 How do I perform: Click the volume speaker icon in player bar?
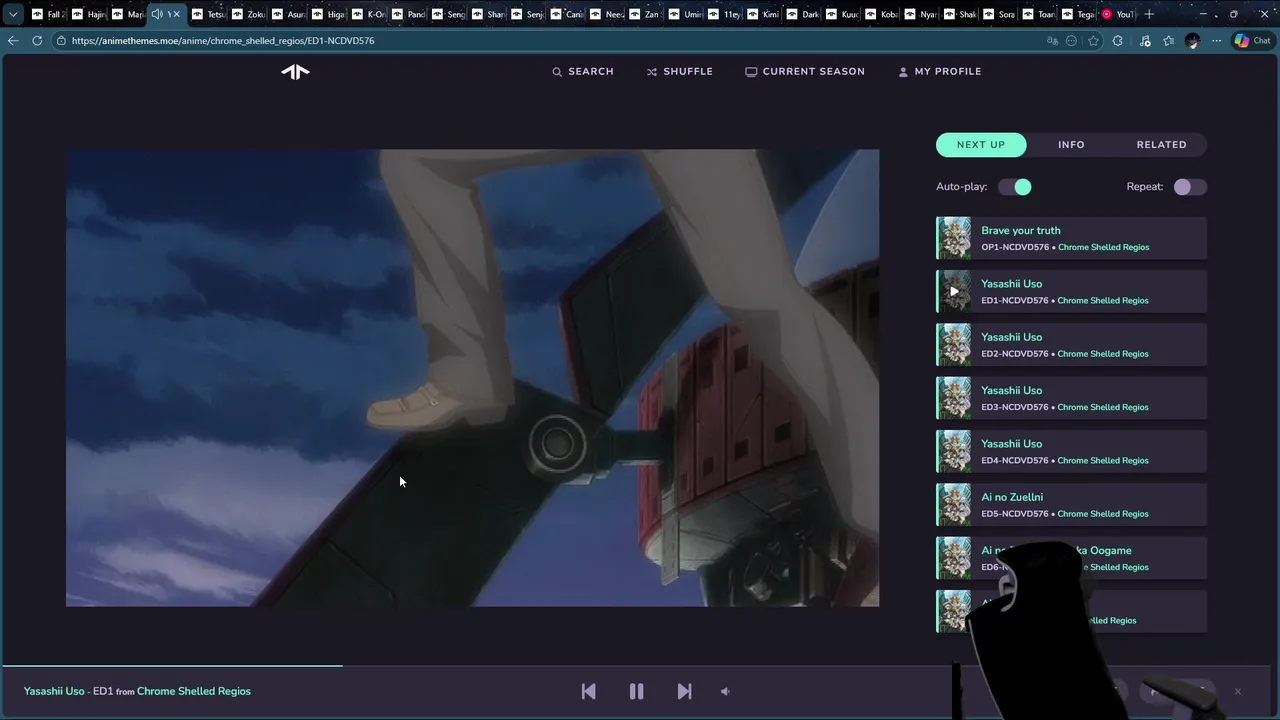click(725, 691)
